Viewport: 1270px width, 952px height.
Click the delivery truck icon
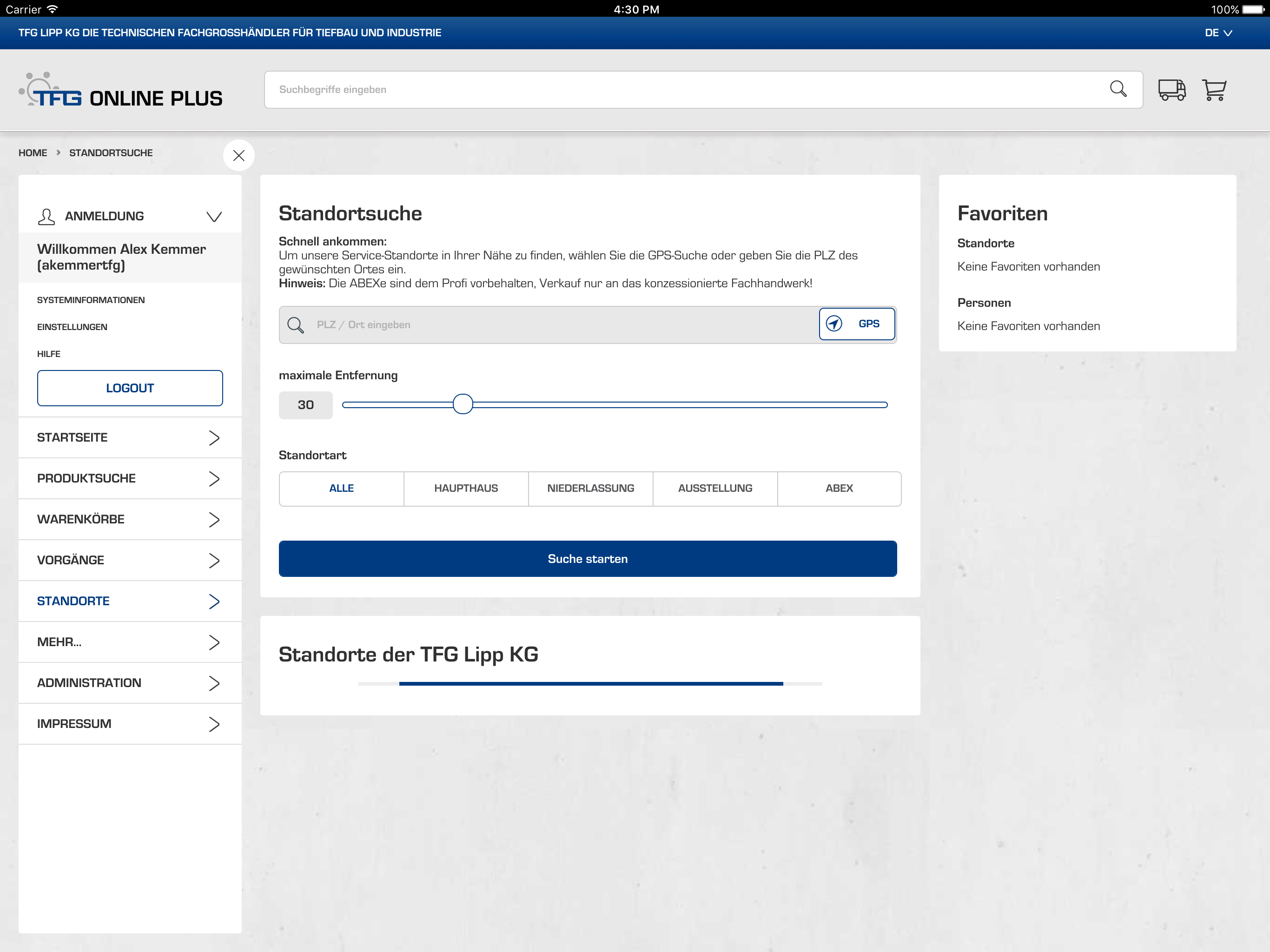[1171, 90]
